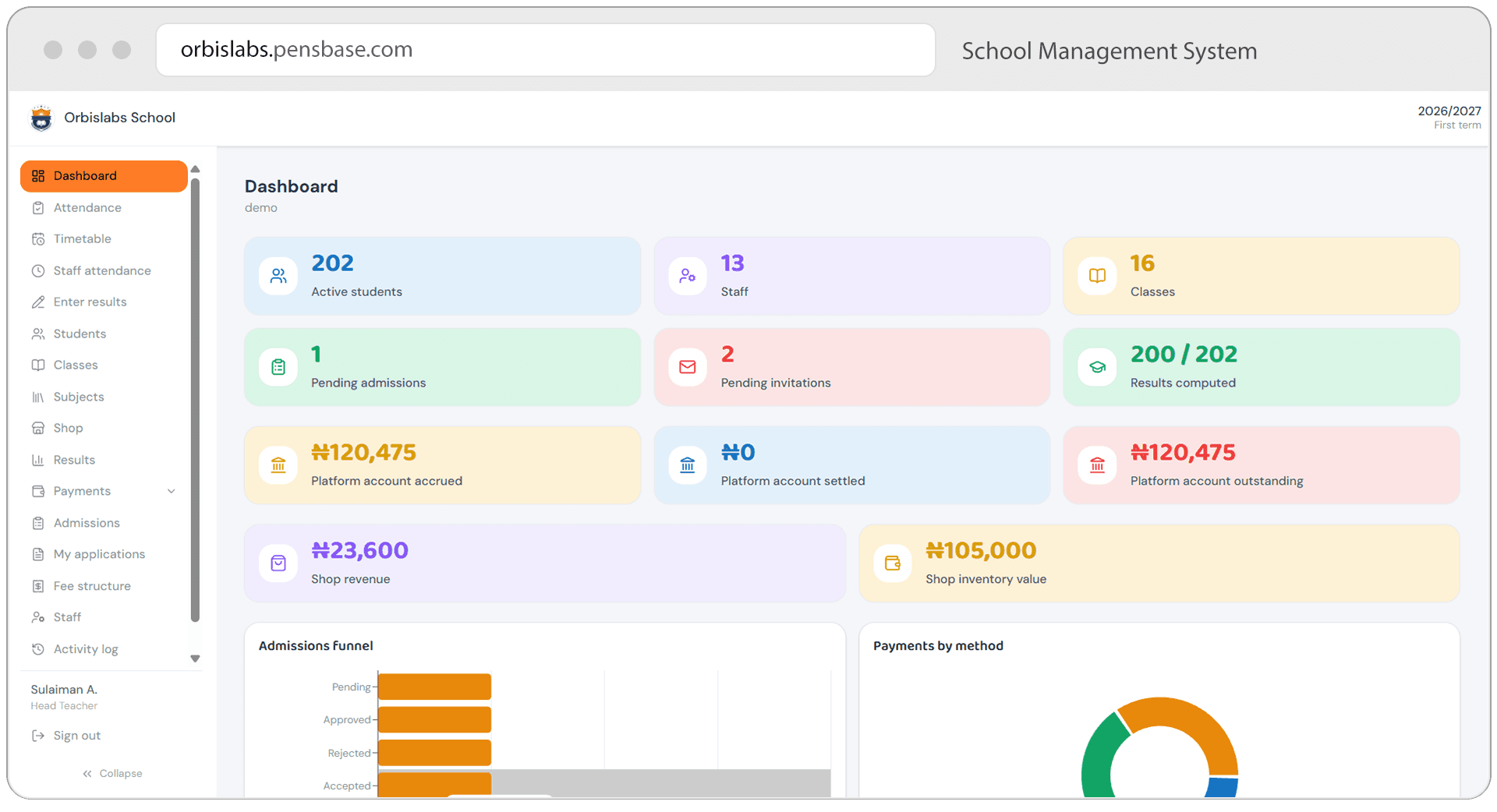Click the Pending admissions clipboard icon
The width and height of the screenshot is (1497, 812).
tap(278, 367)
